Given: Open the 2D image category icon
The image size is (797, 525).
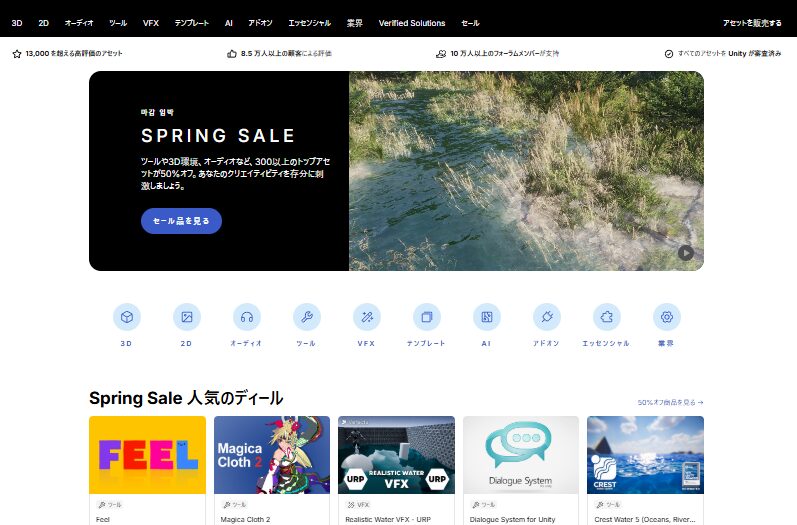Looking at the screenshot, I should click(187, 317).
